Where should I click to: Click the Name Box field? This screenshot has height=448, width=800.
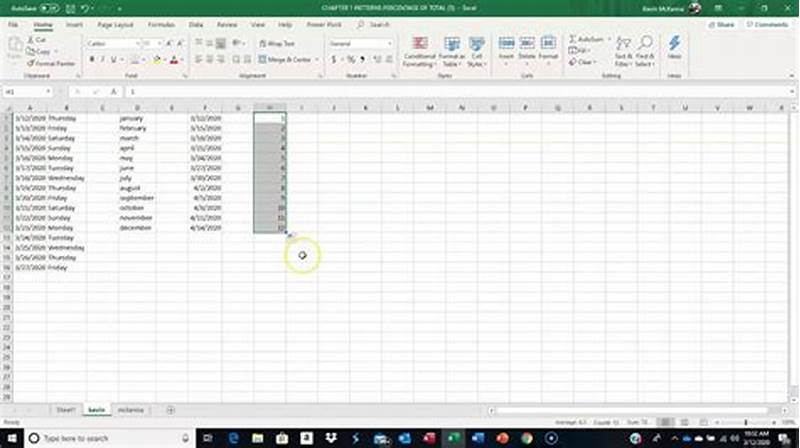(x=27, y=92)
